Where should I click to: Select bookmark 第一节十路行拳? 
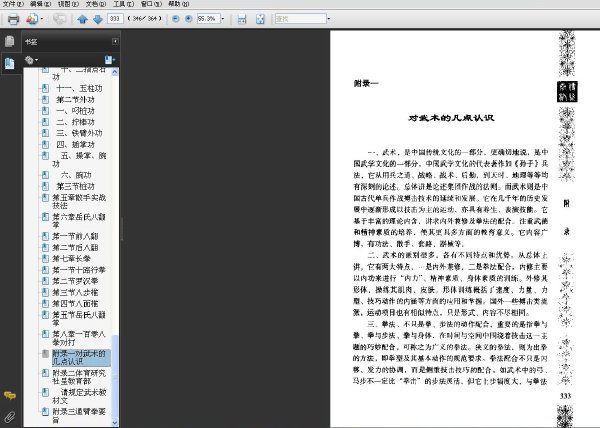point(79,270)
